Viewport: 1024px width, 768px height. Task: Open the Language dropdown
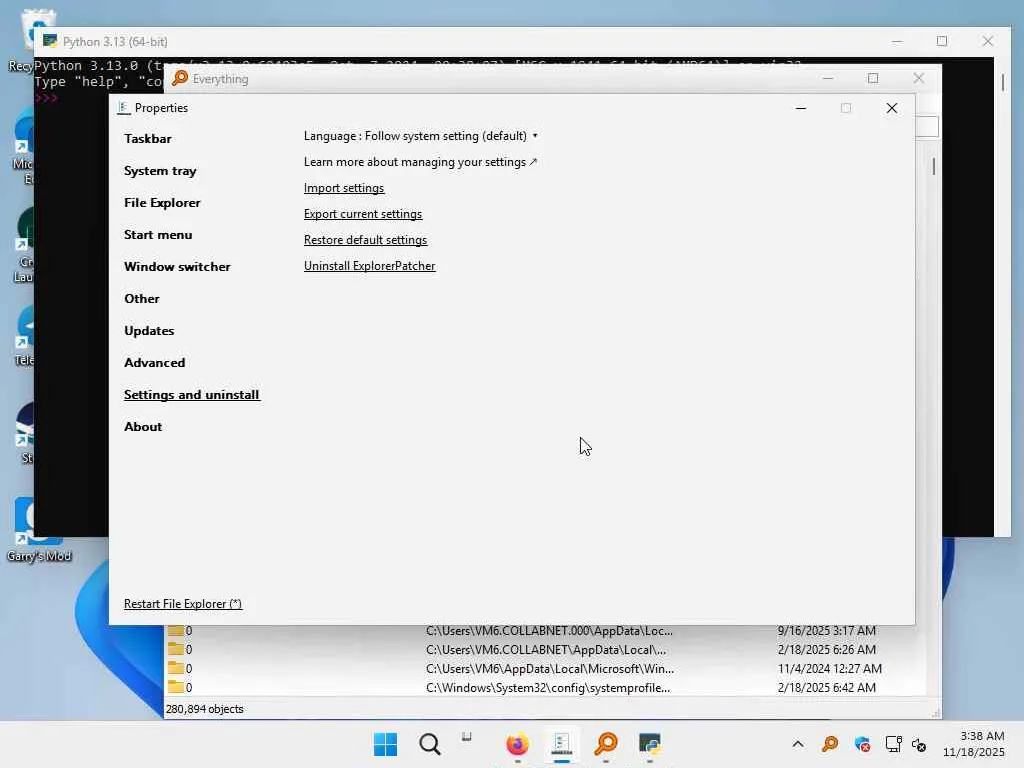pyautogui.click(x=421, y=136)
